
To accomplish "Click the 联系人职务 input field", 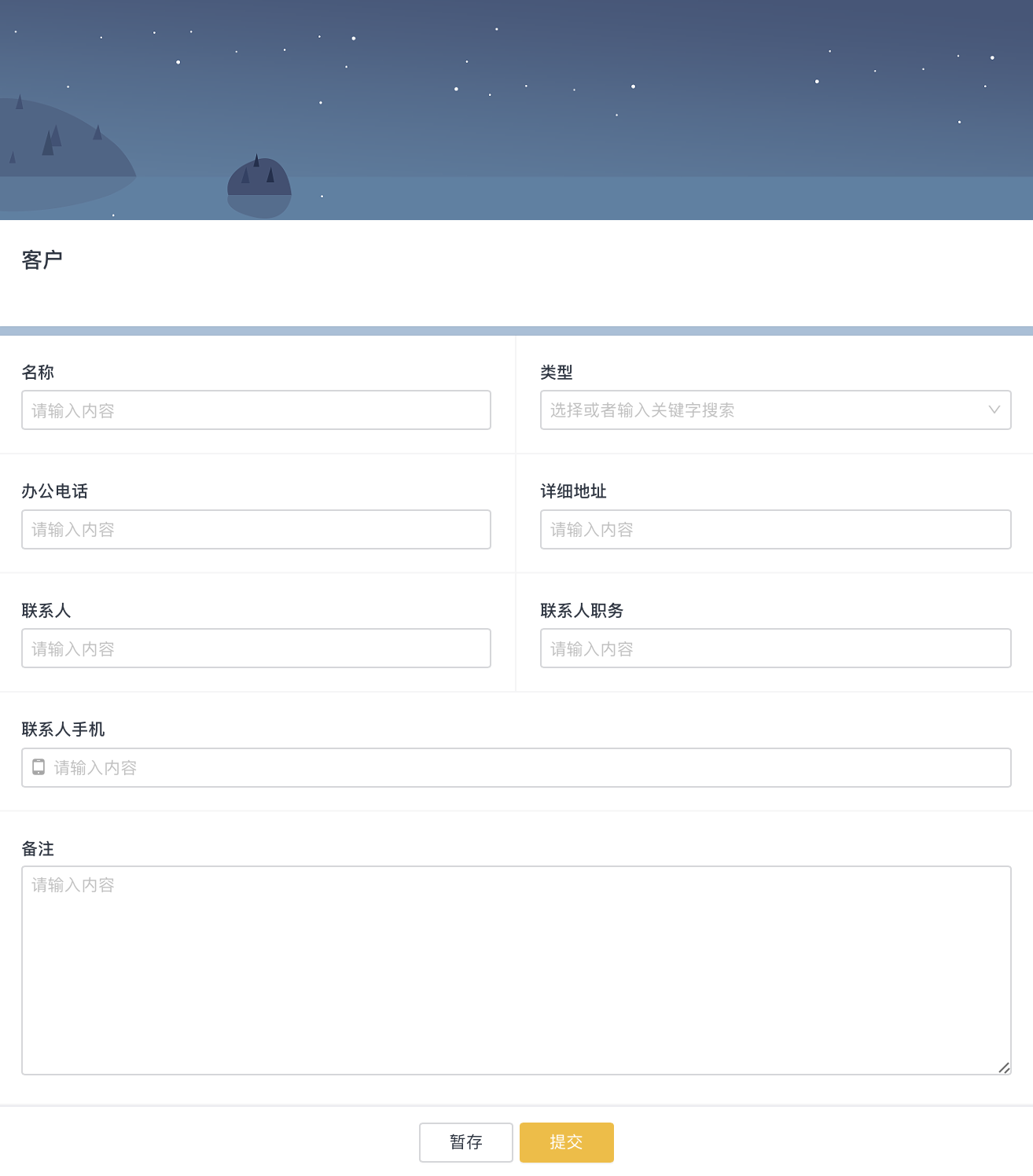I will click(775, 649).
